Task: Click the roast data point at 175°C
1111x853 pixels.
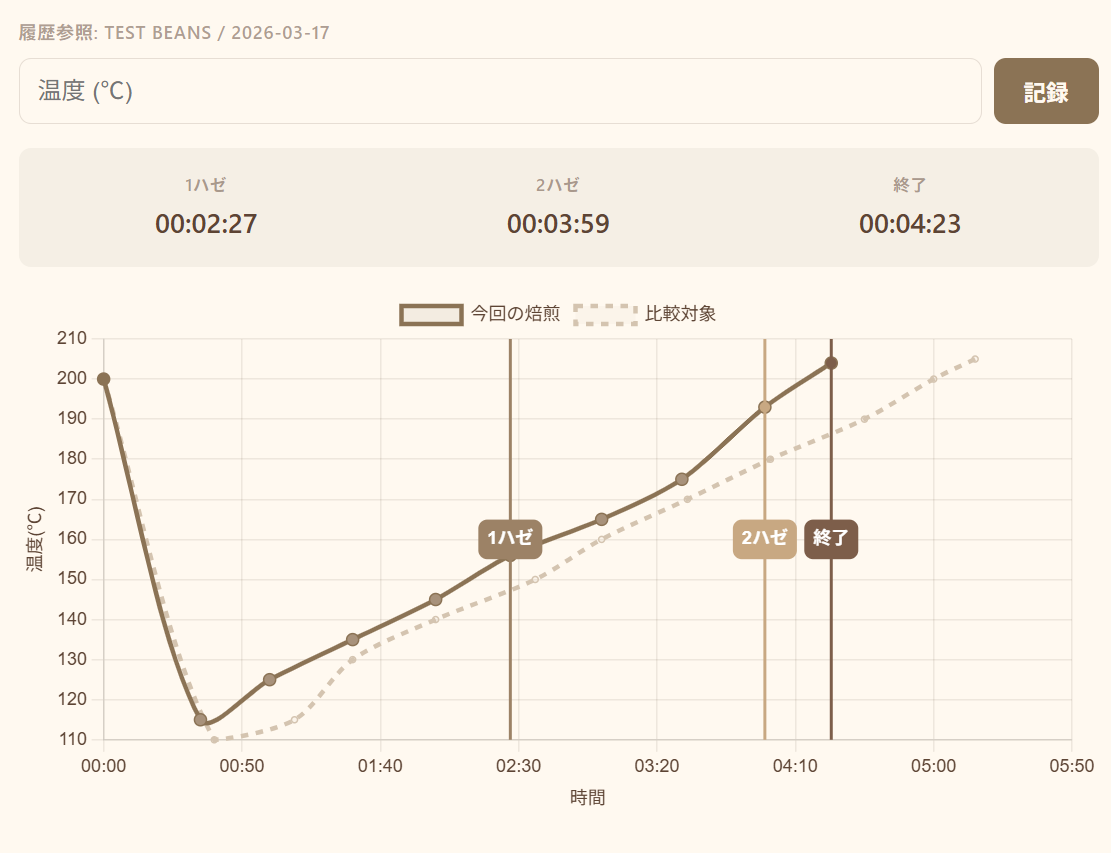Action: tap(682, 480)
